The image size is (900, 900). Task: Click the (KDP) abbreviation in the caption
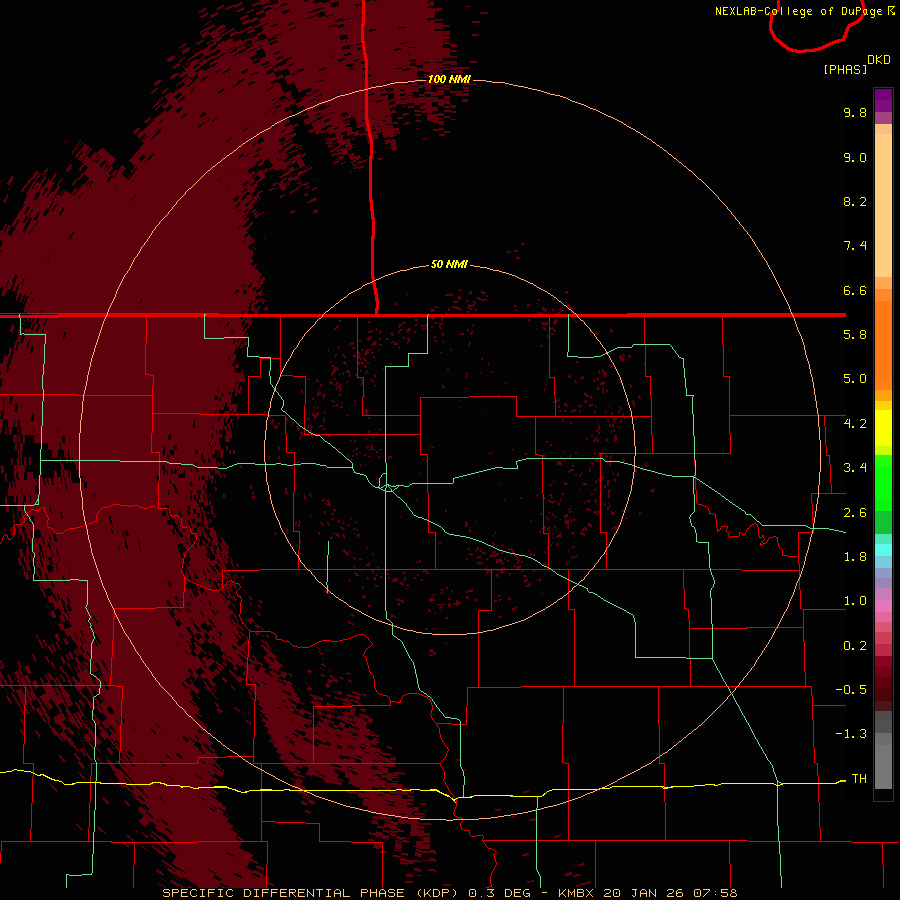437,893
